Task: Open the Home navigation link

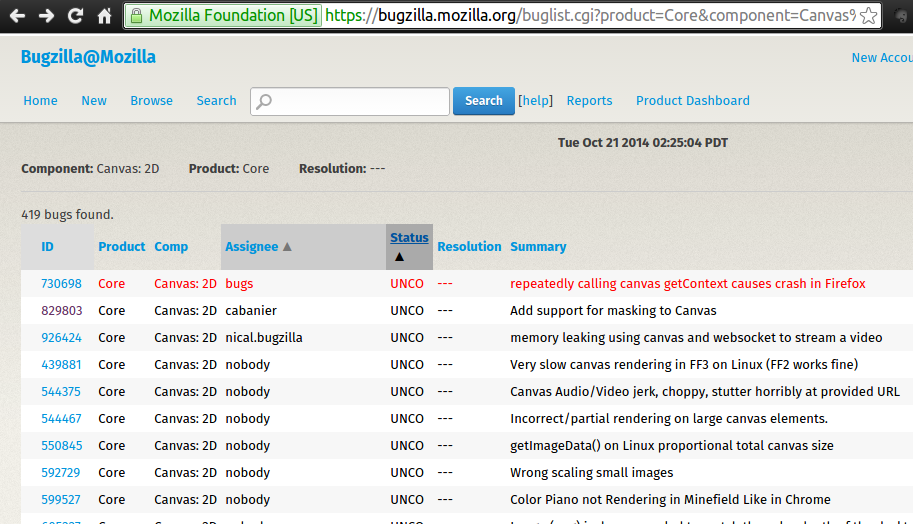Action: [40, 101]
